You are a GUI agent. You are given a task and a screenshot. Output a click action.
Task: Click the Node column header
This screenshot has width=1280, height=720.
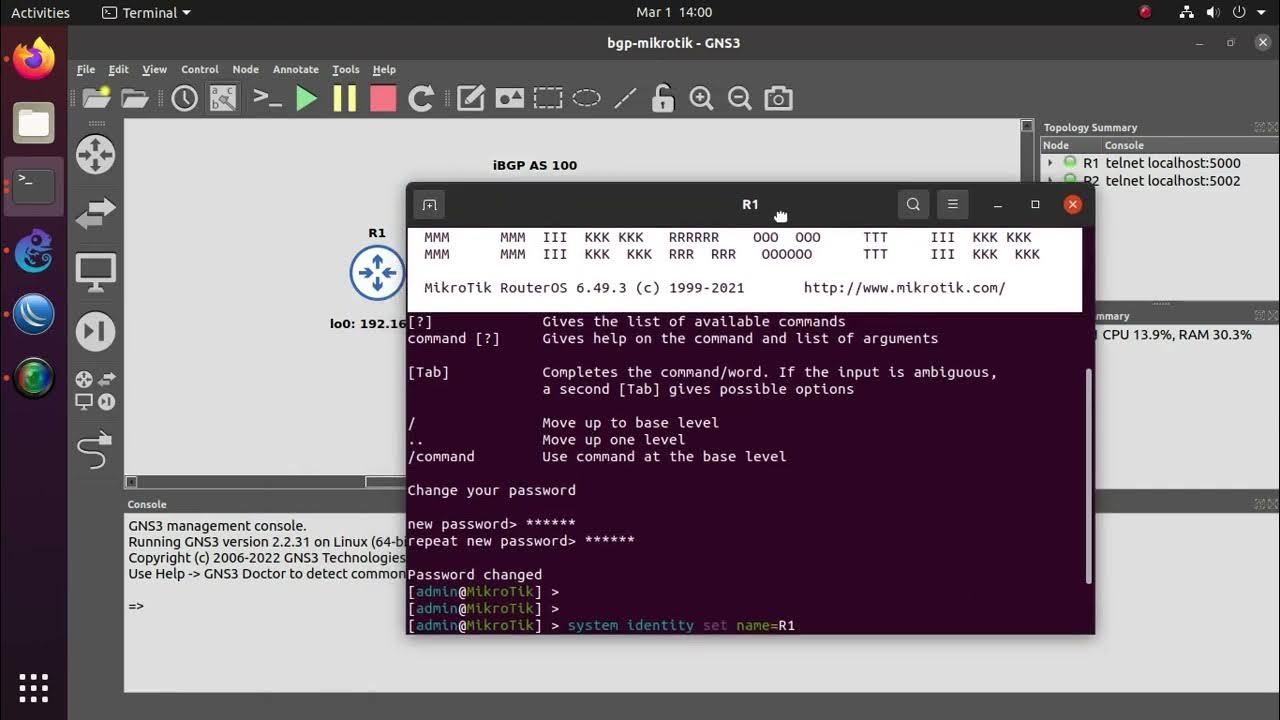point(1069,145)
